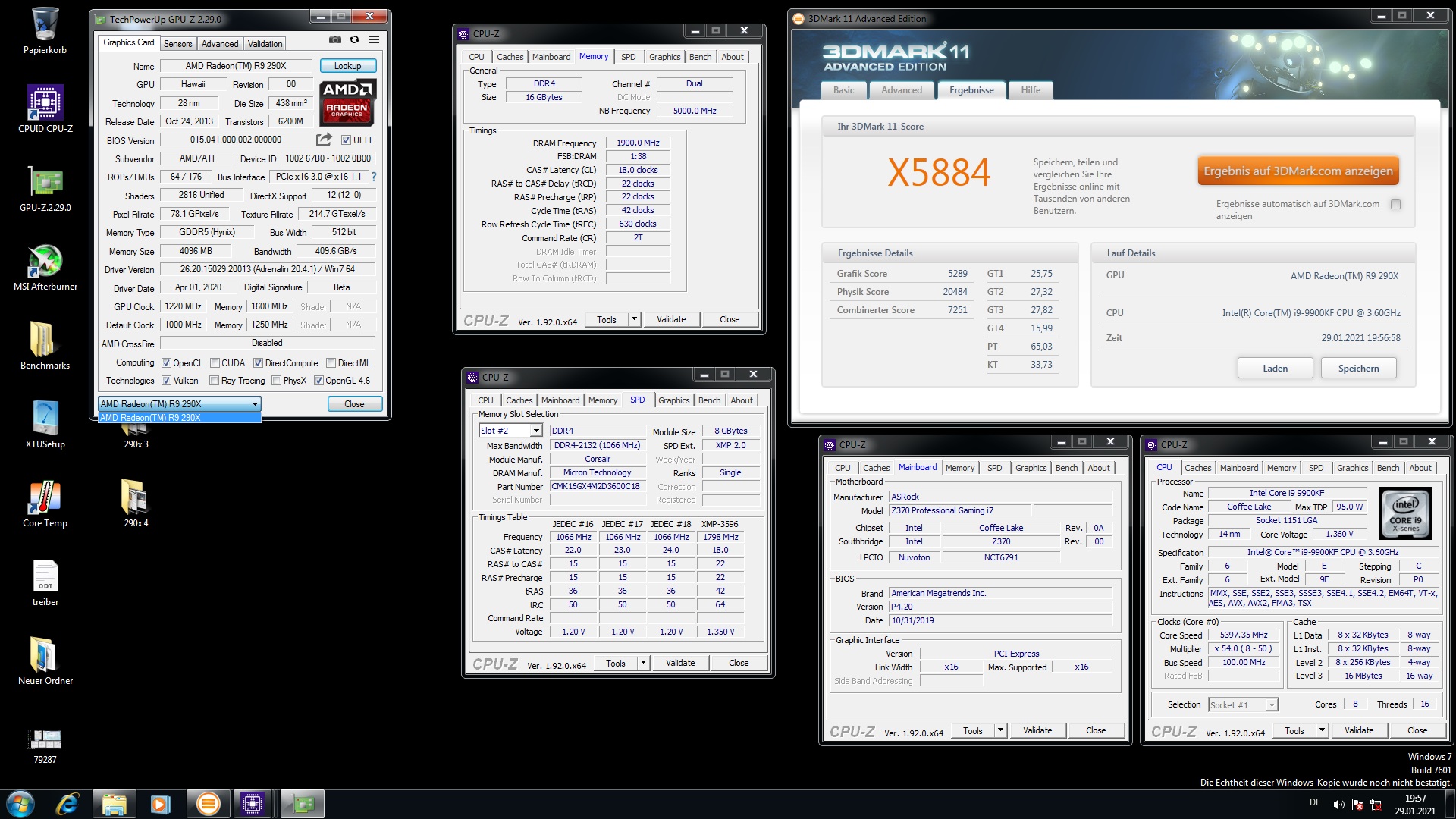Click Close button in GPU-Z
This screenshot has width=1456, height=819.
(354, 404)
